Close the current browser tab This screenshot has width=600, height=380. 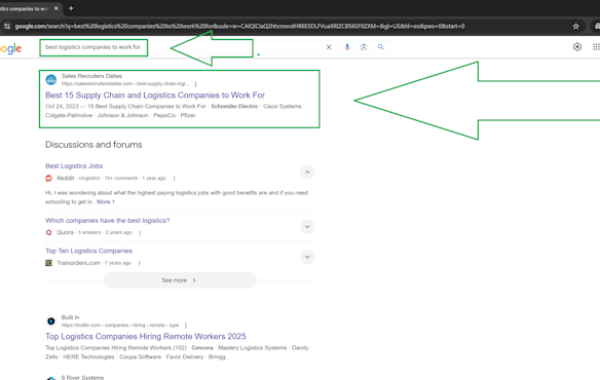coord(56,8)
